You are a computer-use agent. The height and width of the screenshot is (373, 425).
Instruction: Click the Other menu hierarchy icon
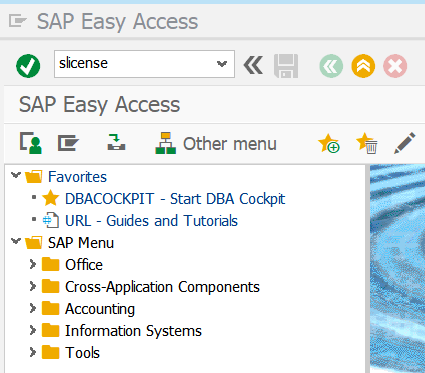coord(165,143)
